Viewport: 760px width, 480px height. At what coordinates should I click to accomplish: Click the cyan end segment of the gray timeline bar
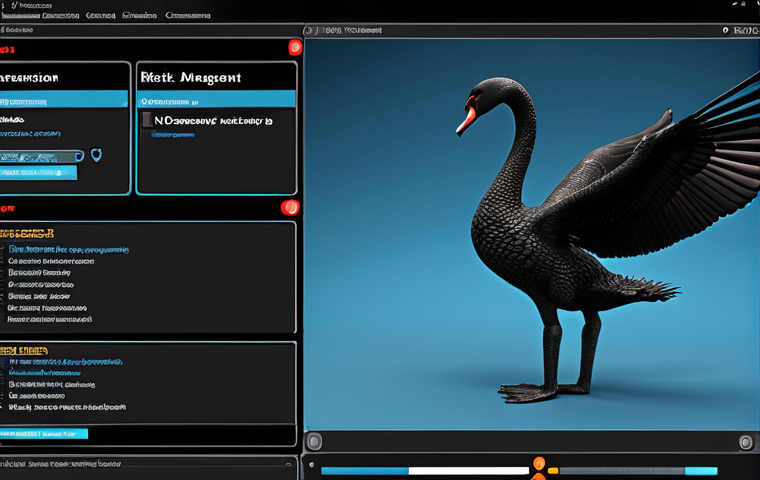701,471
